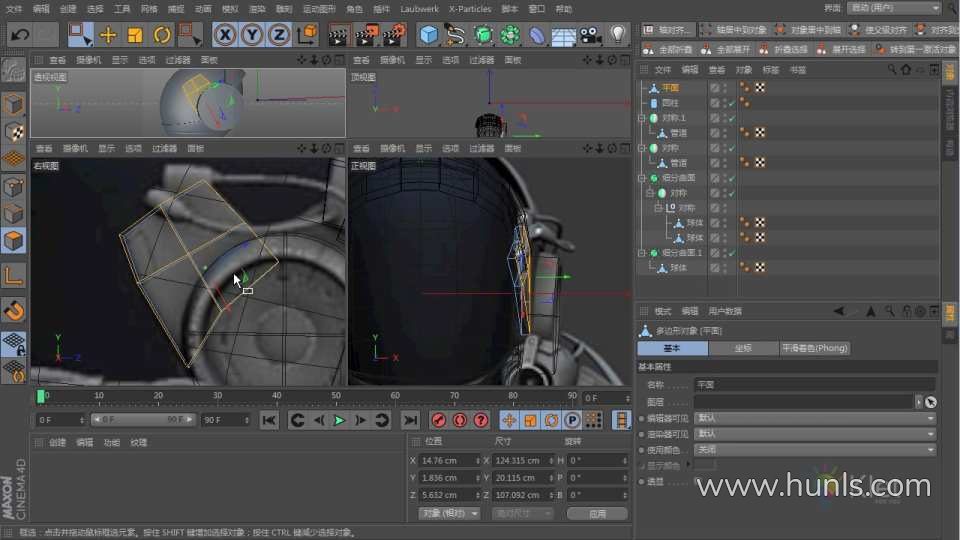Toggle Y axis lock
Image resolution: width=960 pixels, height=540 pixels.
point(252,34)
